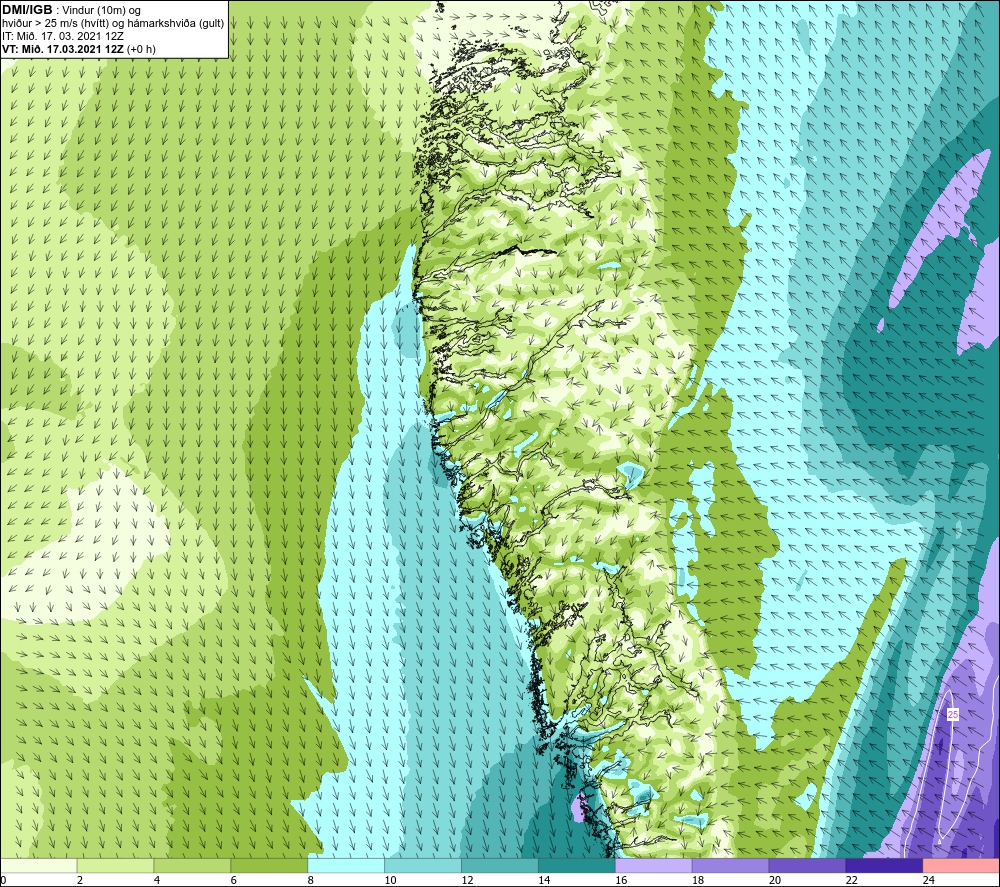Click the legend tick label '8'
1000x887 pixels.
(311, 880)
